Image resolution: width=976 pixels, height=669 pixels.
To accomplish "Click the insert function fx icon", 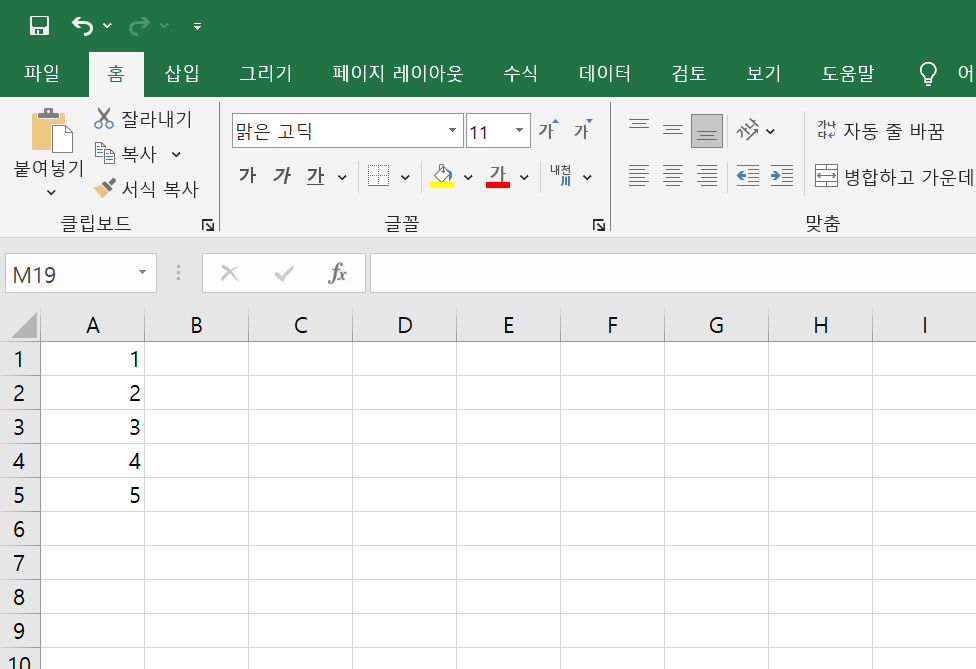I will pyautogui.click(x=337, y=273).
